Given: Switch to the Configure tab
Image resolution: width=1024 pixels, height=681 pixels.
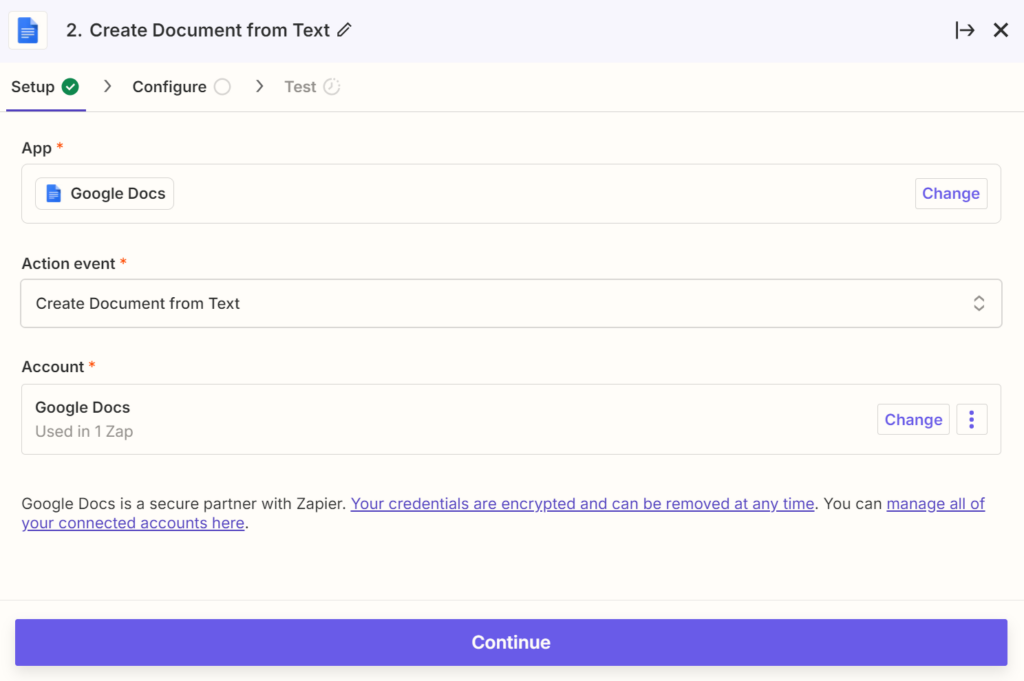Looking at the screenshot, I should pos(181,87).
